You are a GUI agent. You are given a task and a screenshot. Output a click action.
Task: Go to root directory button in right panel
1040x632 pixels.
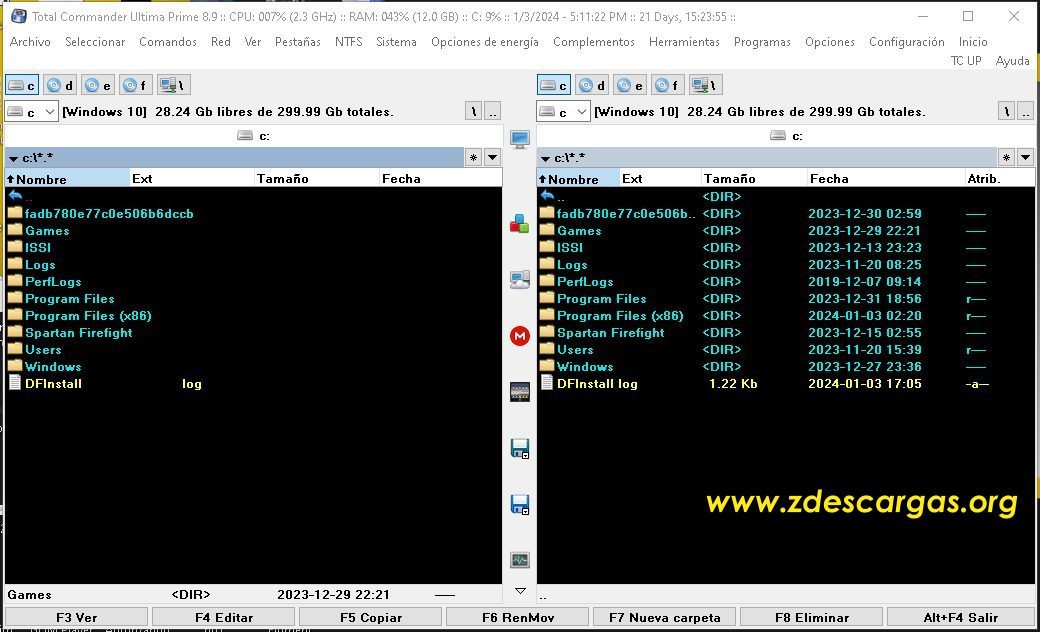[x=1007, y=111]
